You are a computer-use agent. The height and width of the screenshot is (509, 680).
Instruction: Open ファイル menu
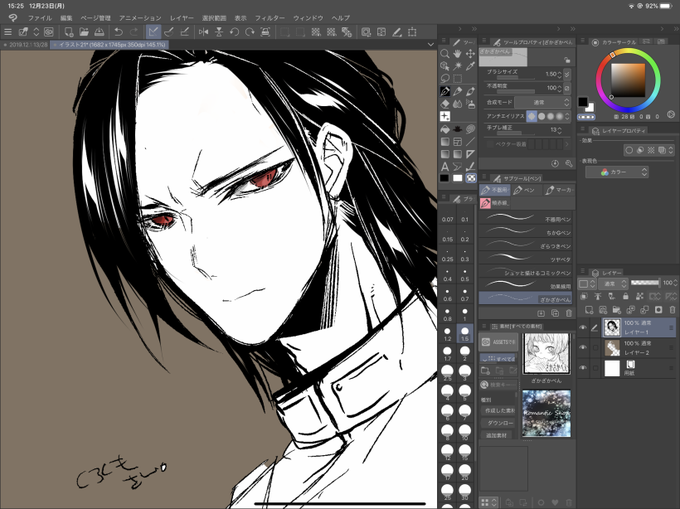[x=40, y=18]
